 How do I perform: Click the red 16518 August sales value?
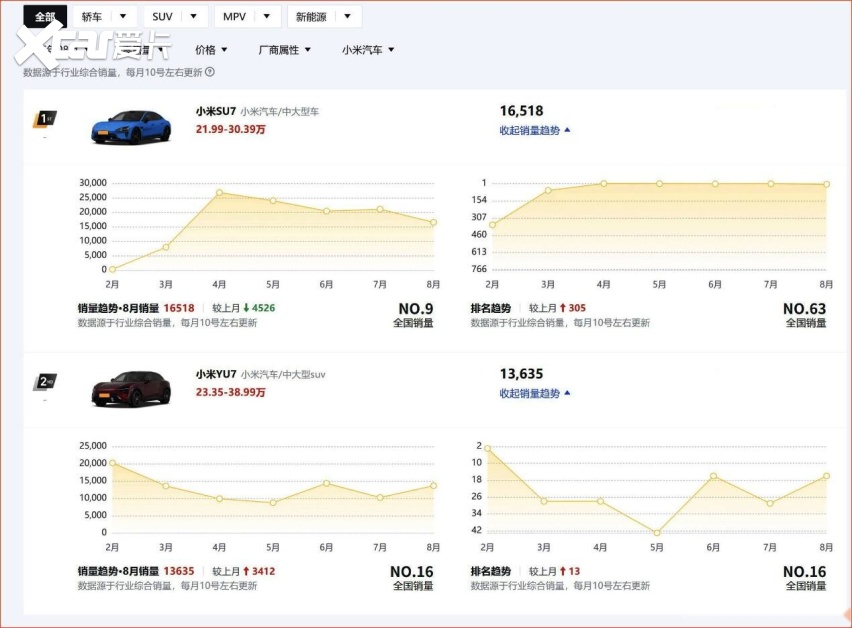pyautogui.click(x=179, y=308)
